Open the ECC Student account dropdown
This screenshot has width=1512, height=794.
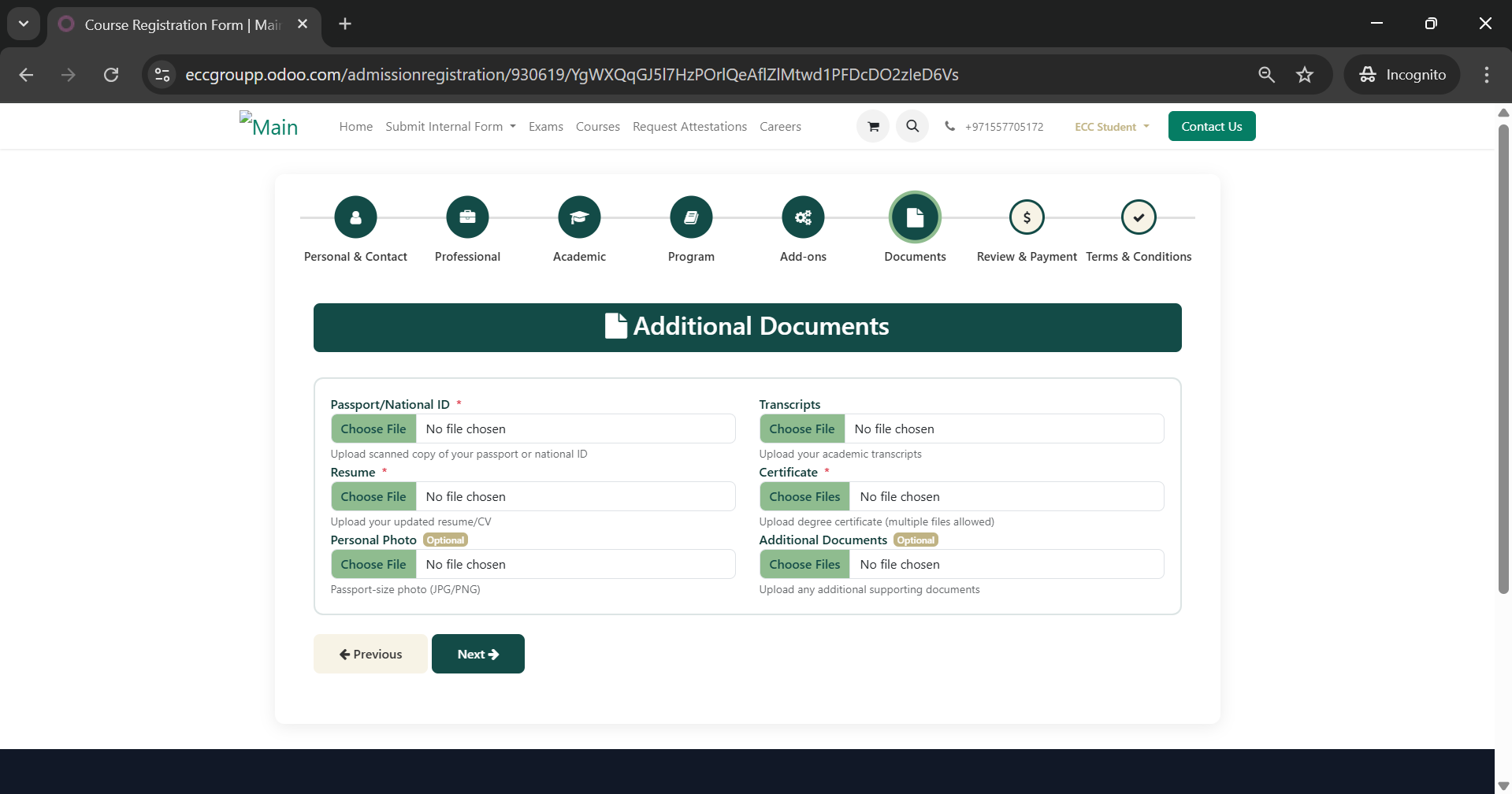(x=1111, y=127)
